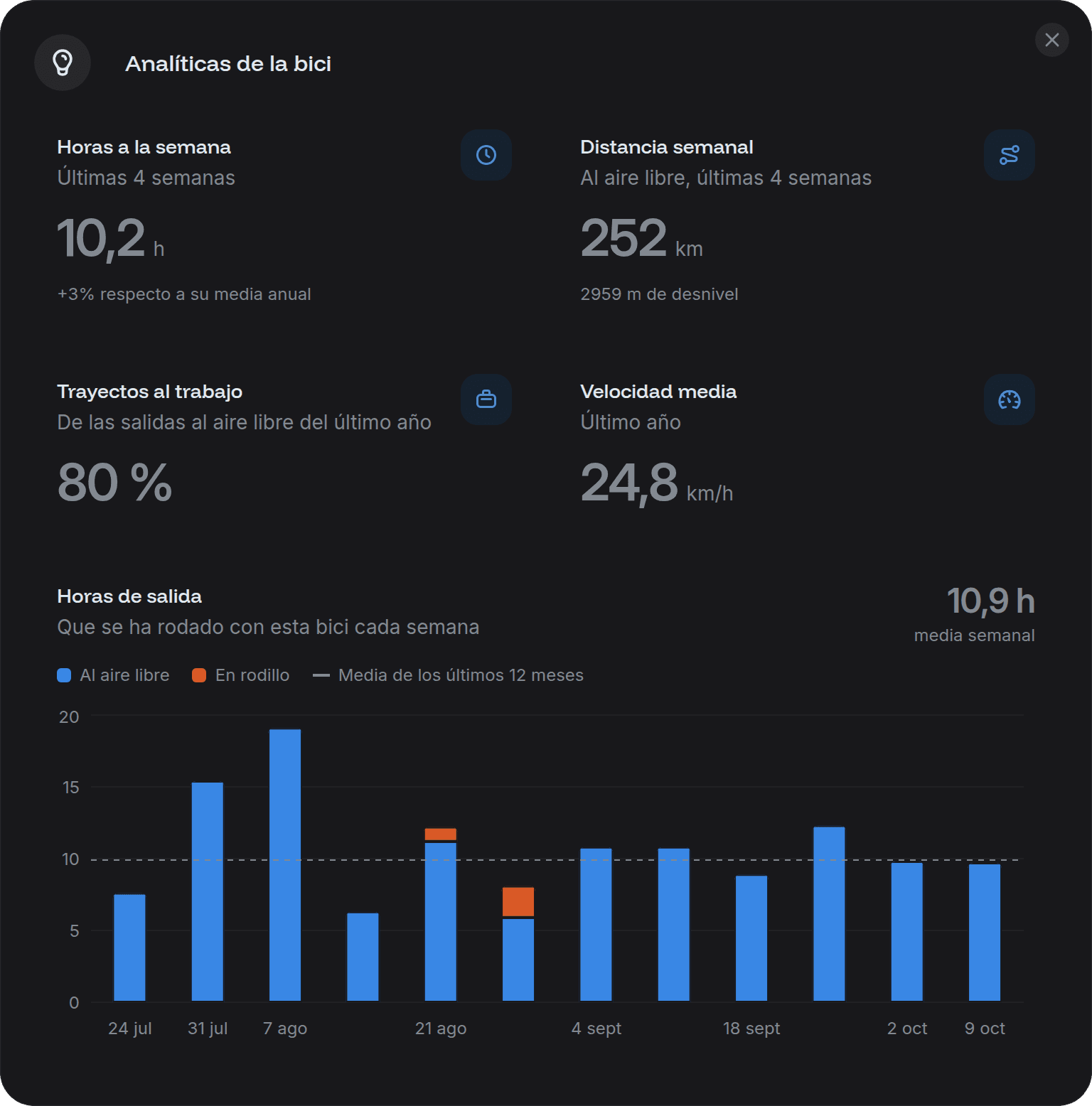Click the 10,2 h value
This screenshot has width=1092, height=1106.
pyautogui.click(x=111, y=239)
